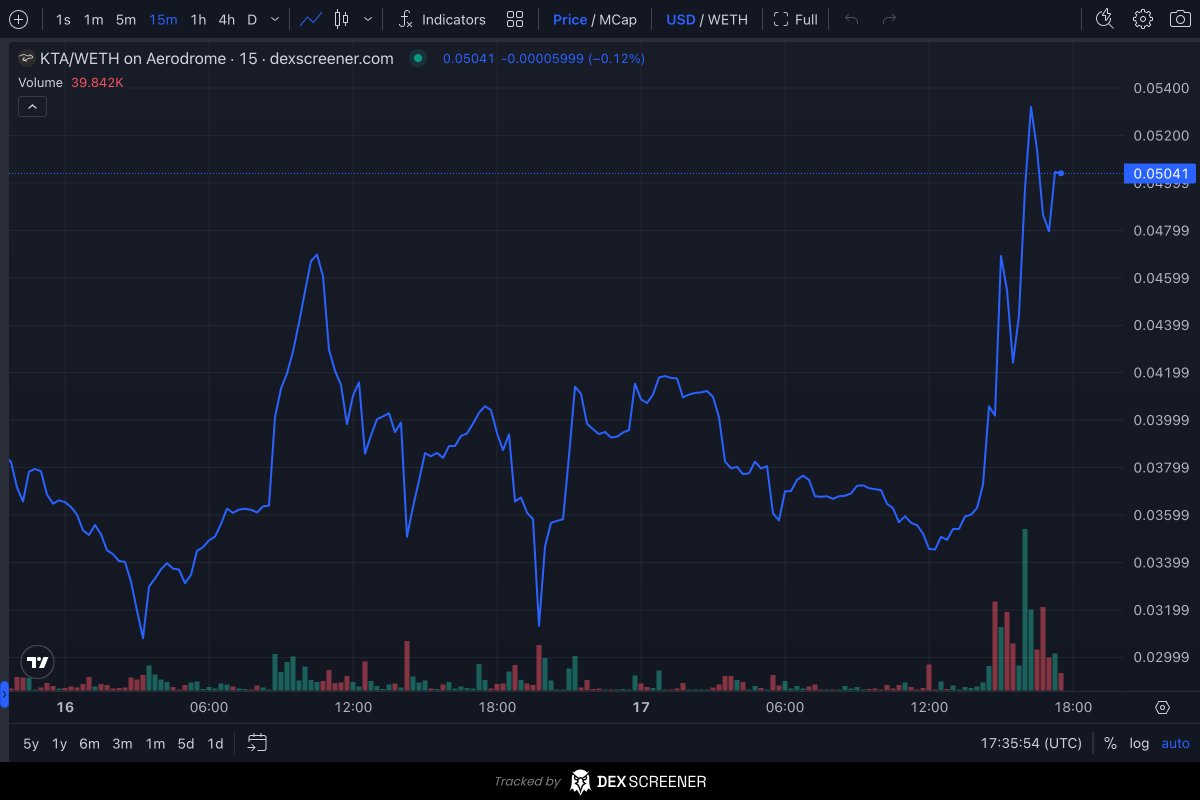Click the 12:00 label on the 16th

click(353, 707)
